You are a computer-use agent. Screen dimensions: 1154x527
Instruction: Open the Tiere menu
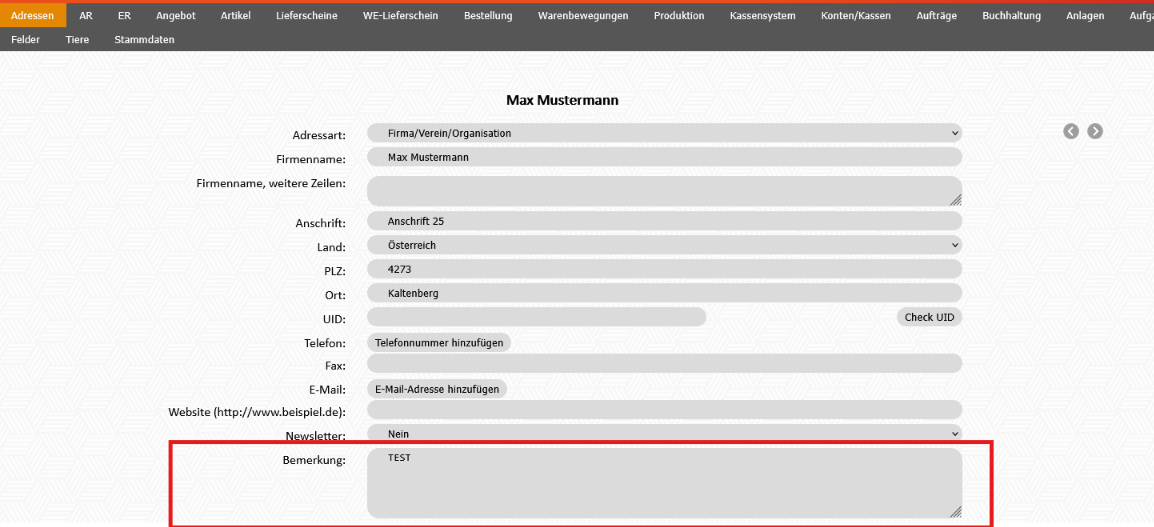tap(77, 40)
